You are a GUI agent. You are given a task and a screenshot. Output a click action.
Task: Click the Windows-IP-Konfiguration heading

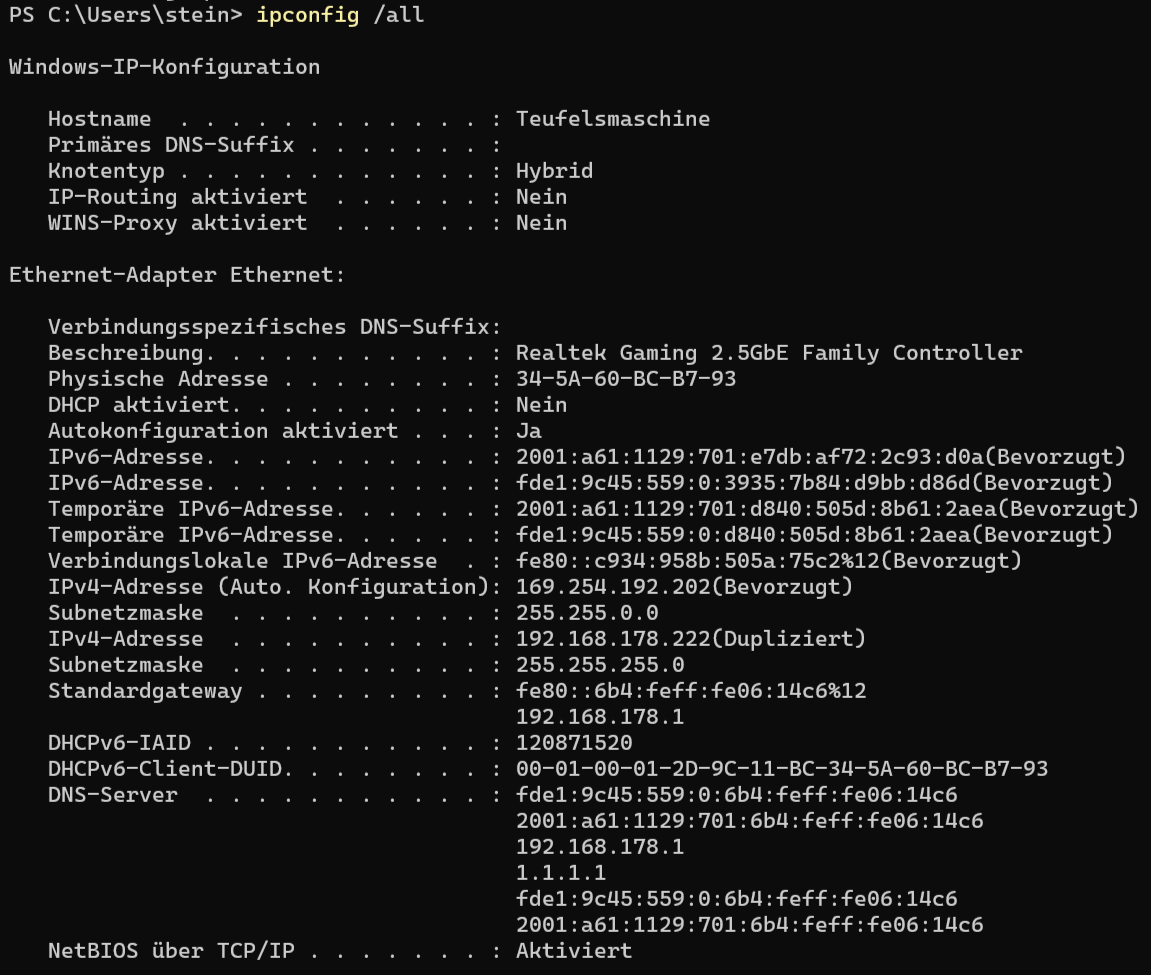164,67
